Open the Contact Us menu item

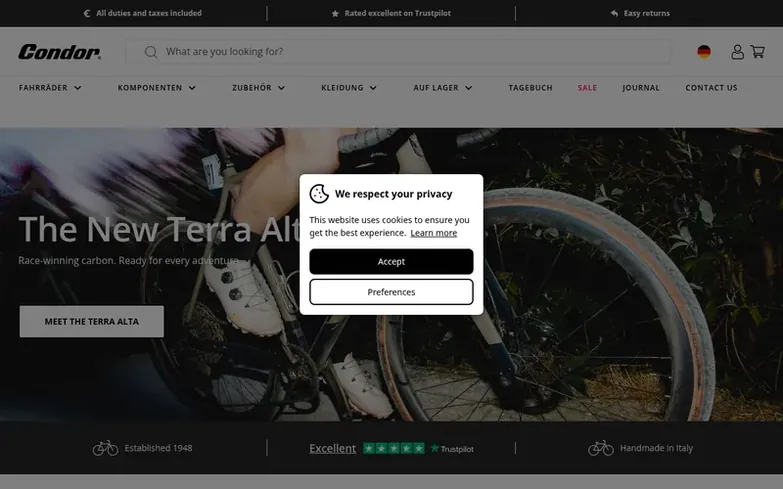[711, 88]
